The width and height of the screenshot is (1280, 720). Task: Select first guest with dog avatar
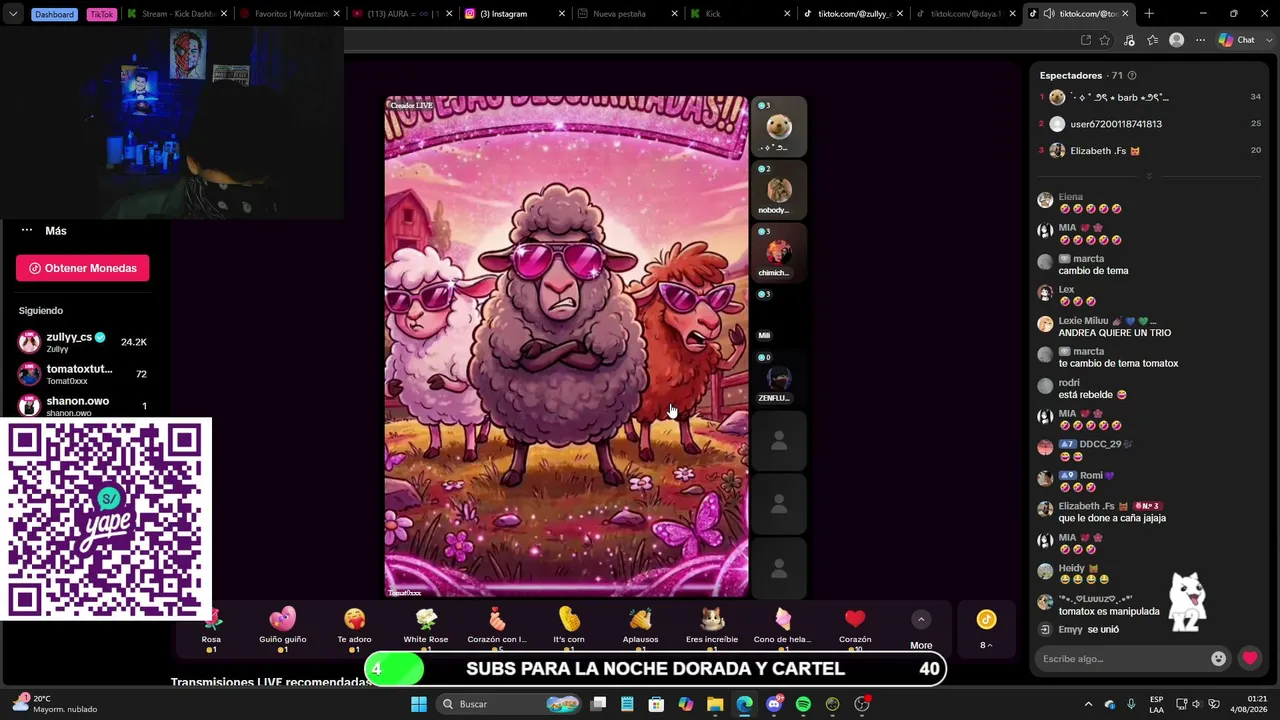(x=779, y=127)
